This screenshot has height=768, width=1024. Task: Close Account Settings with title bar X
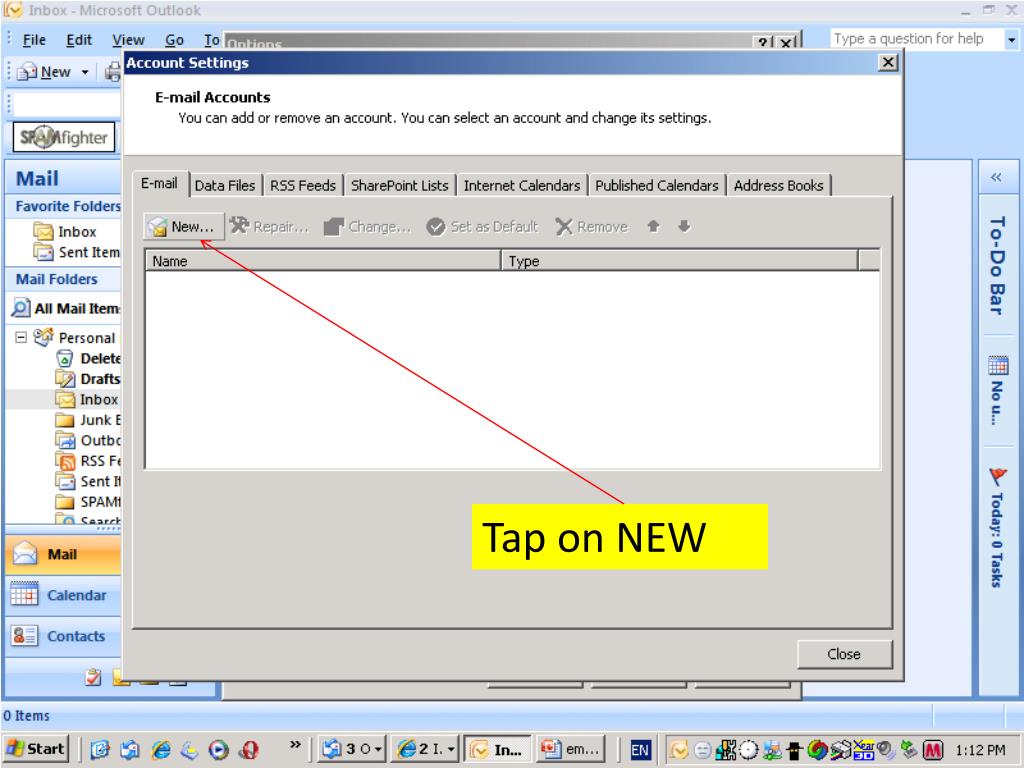click(888, 63)
